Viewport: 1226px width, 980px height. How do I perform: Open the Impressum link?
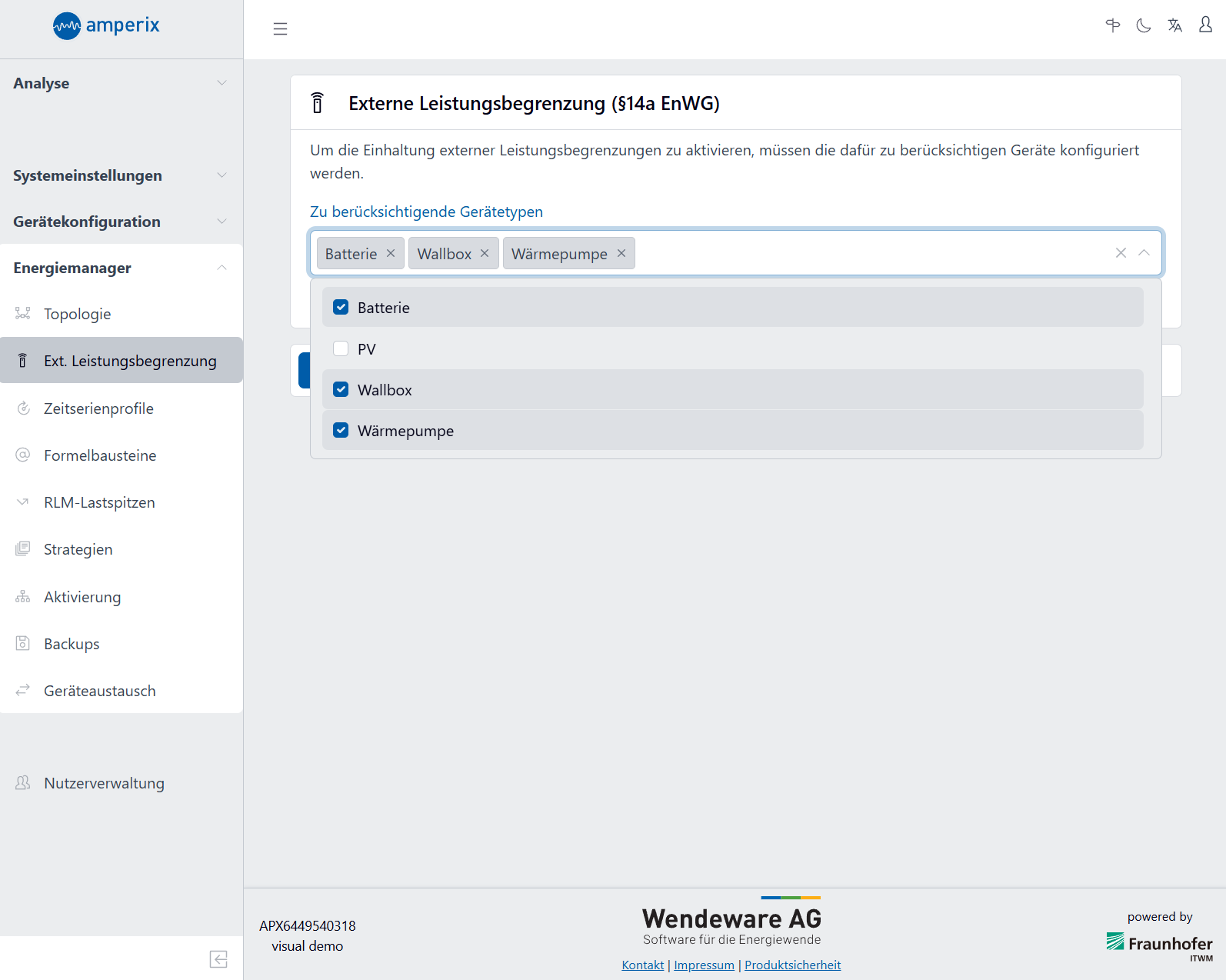pos(704,965)
